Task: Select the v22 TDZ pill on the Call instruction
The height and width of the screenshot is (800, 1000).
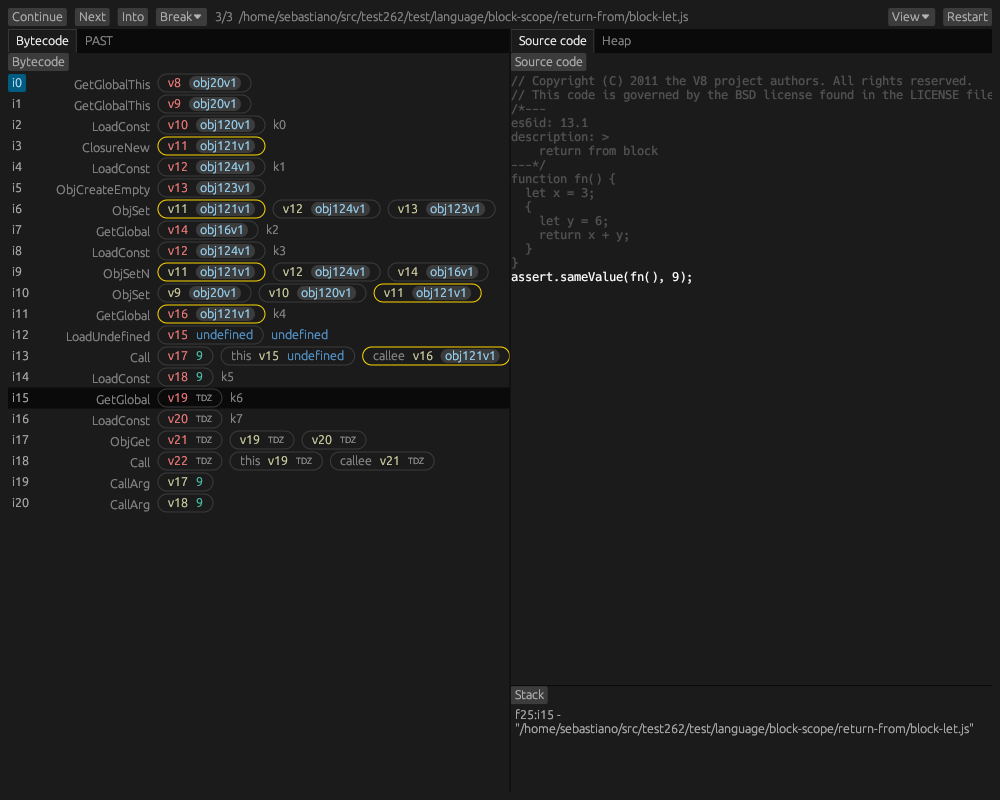Action: pyautogui.click(x=189, y=460)
